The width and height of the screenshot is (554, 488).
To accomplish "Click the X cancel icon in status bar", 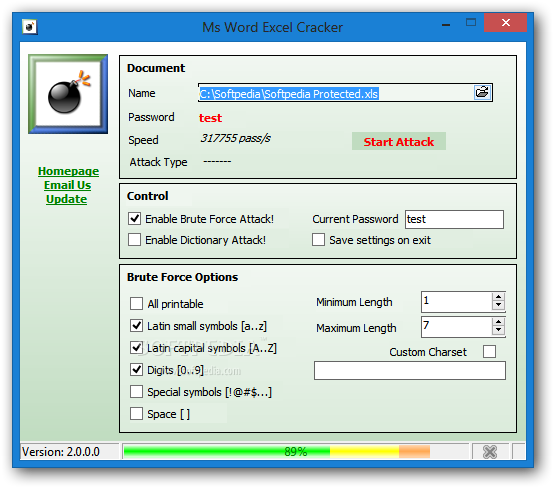I will [x=490, y=452].
